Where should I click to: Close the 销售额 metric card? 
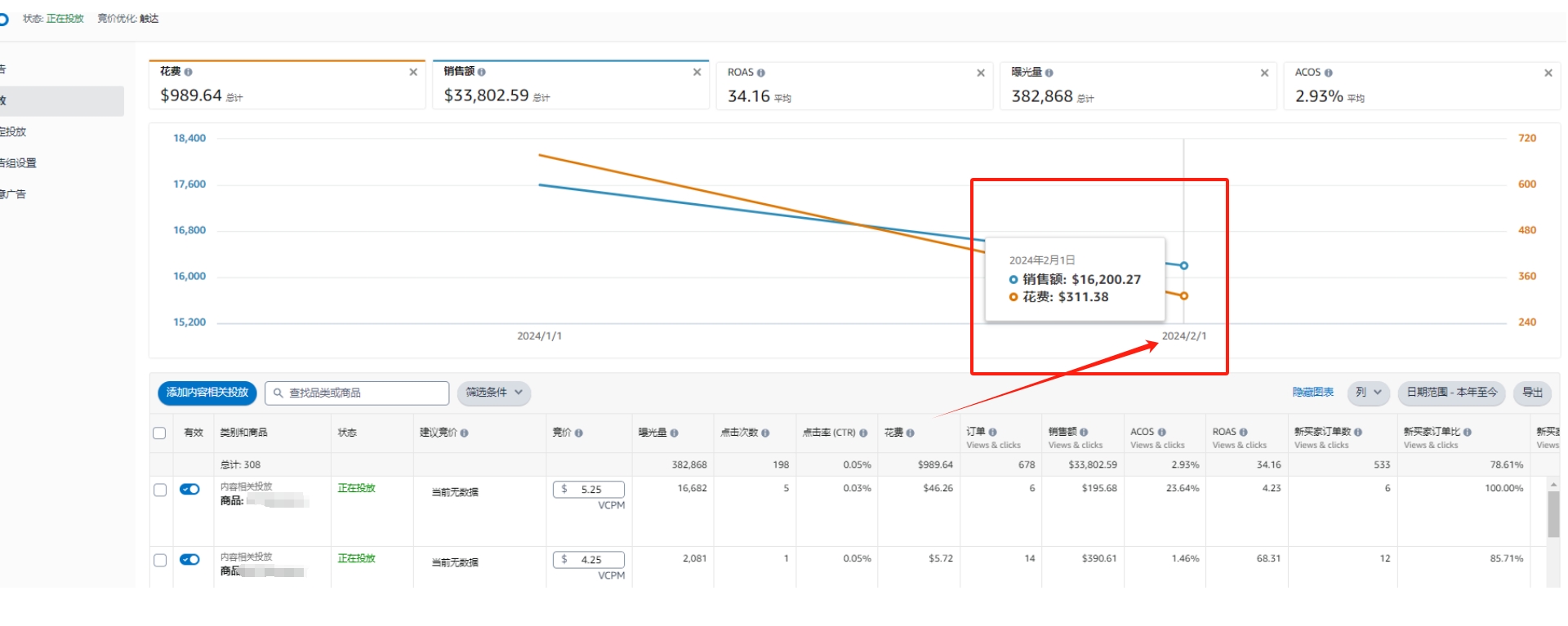pos(697,72)
